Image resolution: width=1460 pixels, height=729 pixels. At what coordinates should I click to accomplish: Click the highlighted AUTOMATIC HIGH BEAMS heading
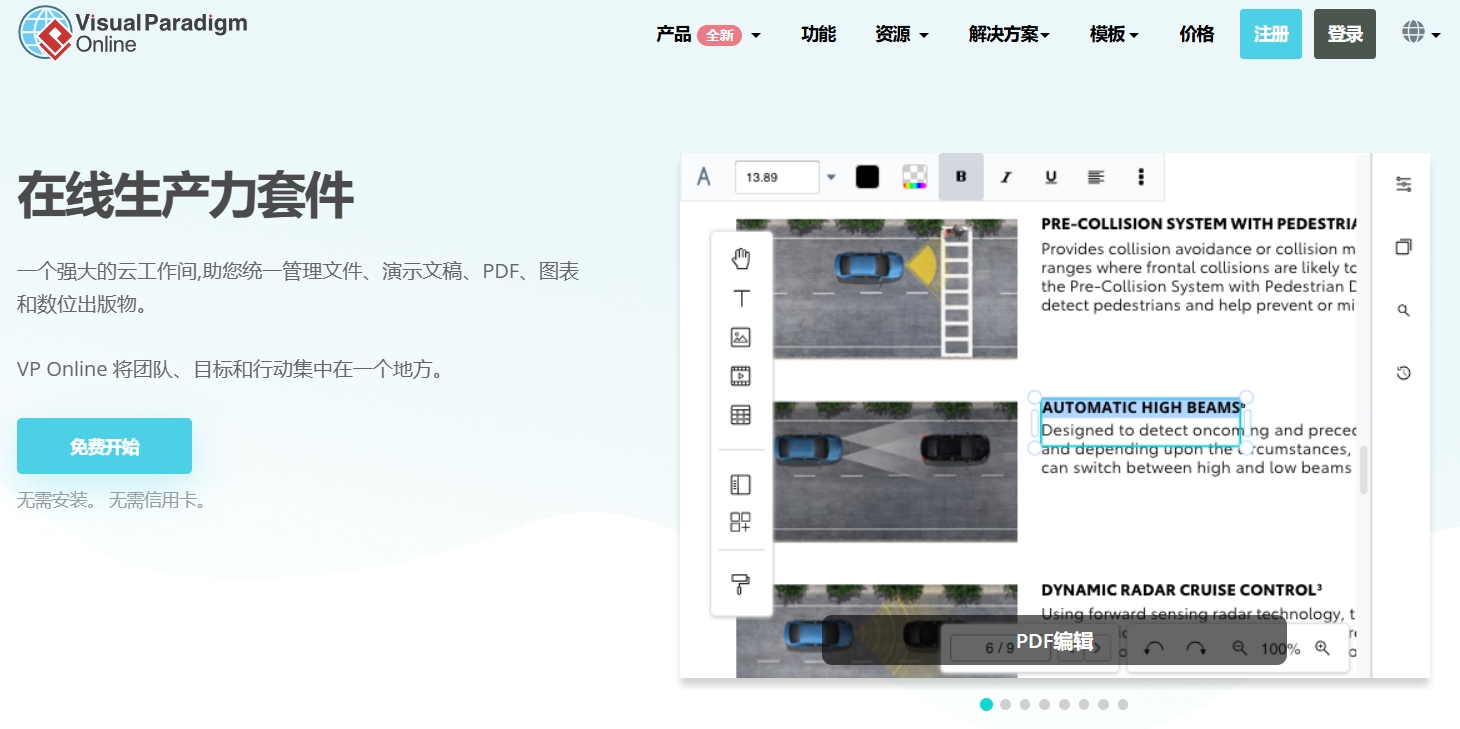pyautogui.click(x=1141, y=408)
